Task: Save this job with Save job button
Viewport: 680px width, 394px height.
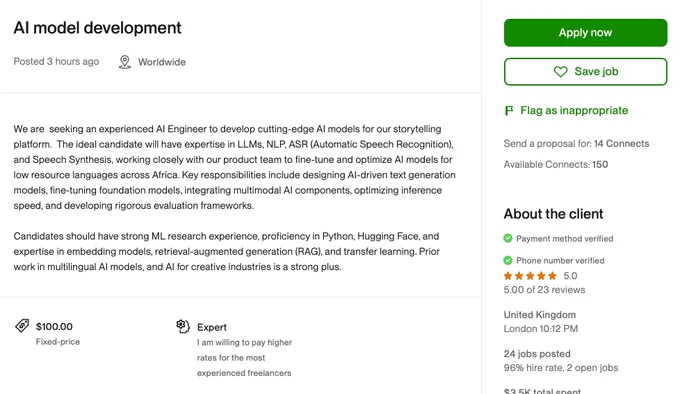Action: click(x=585, y=72)
